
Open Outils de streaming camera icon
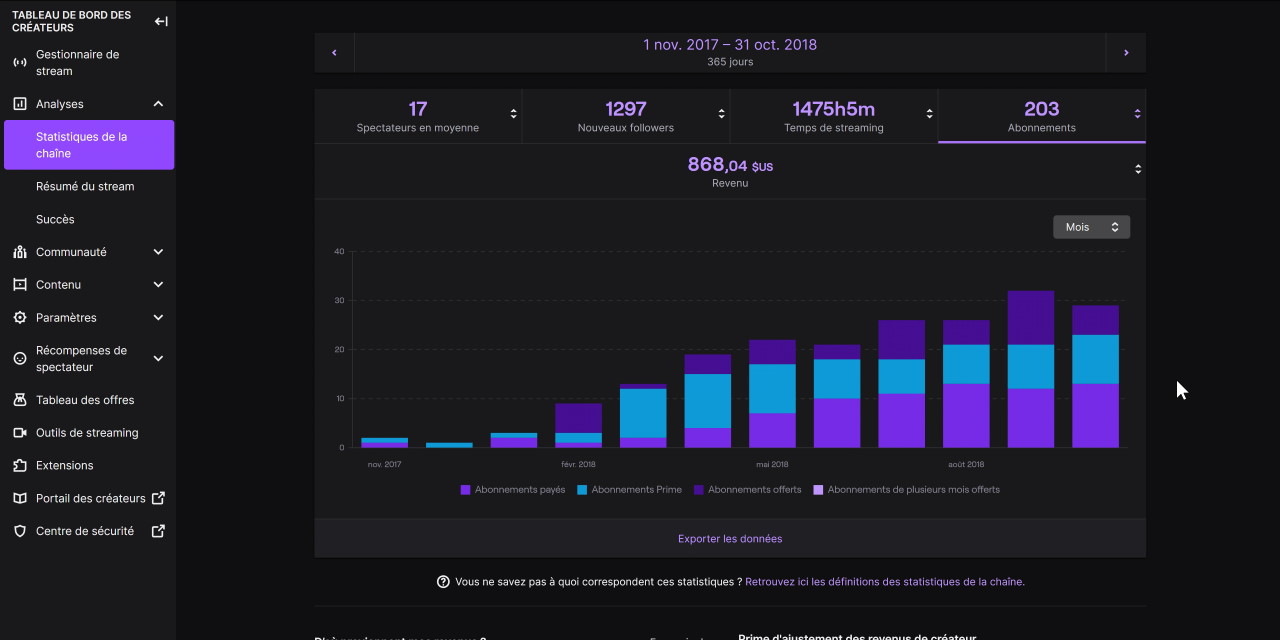point(19,433)
